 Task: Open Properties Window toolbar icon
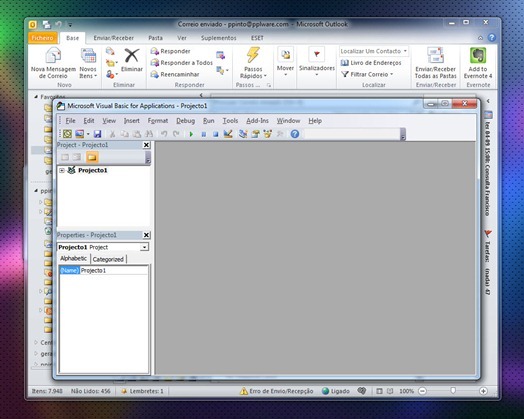[x=255, y=134]
